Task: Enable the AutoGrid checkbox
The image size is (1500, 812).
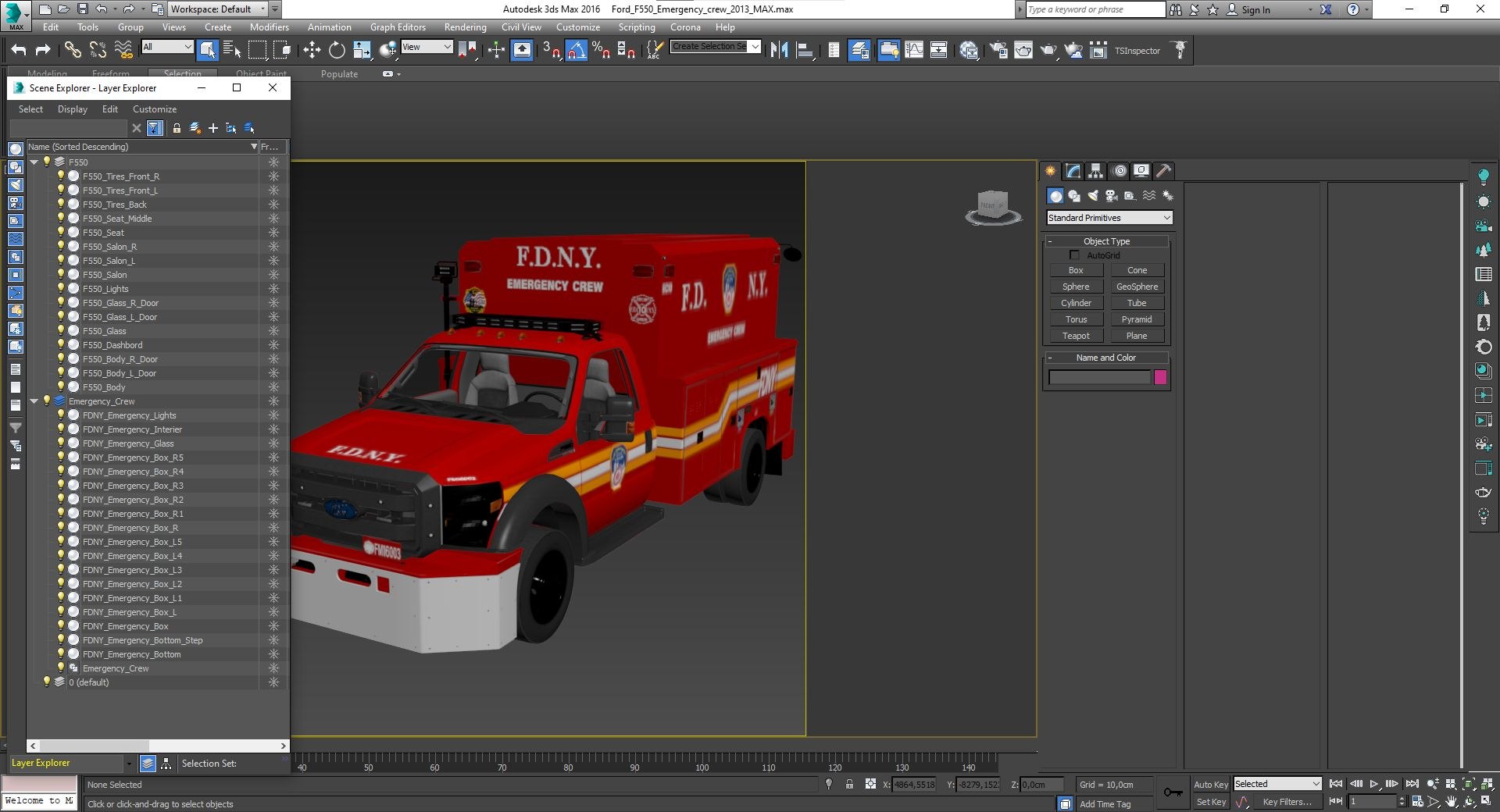Action: pyautogui.click(x=1074, y=255)
